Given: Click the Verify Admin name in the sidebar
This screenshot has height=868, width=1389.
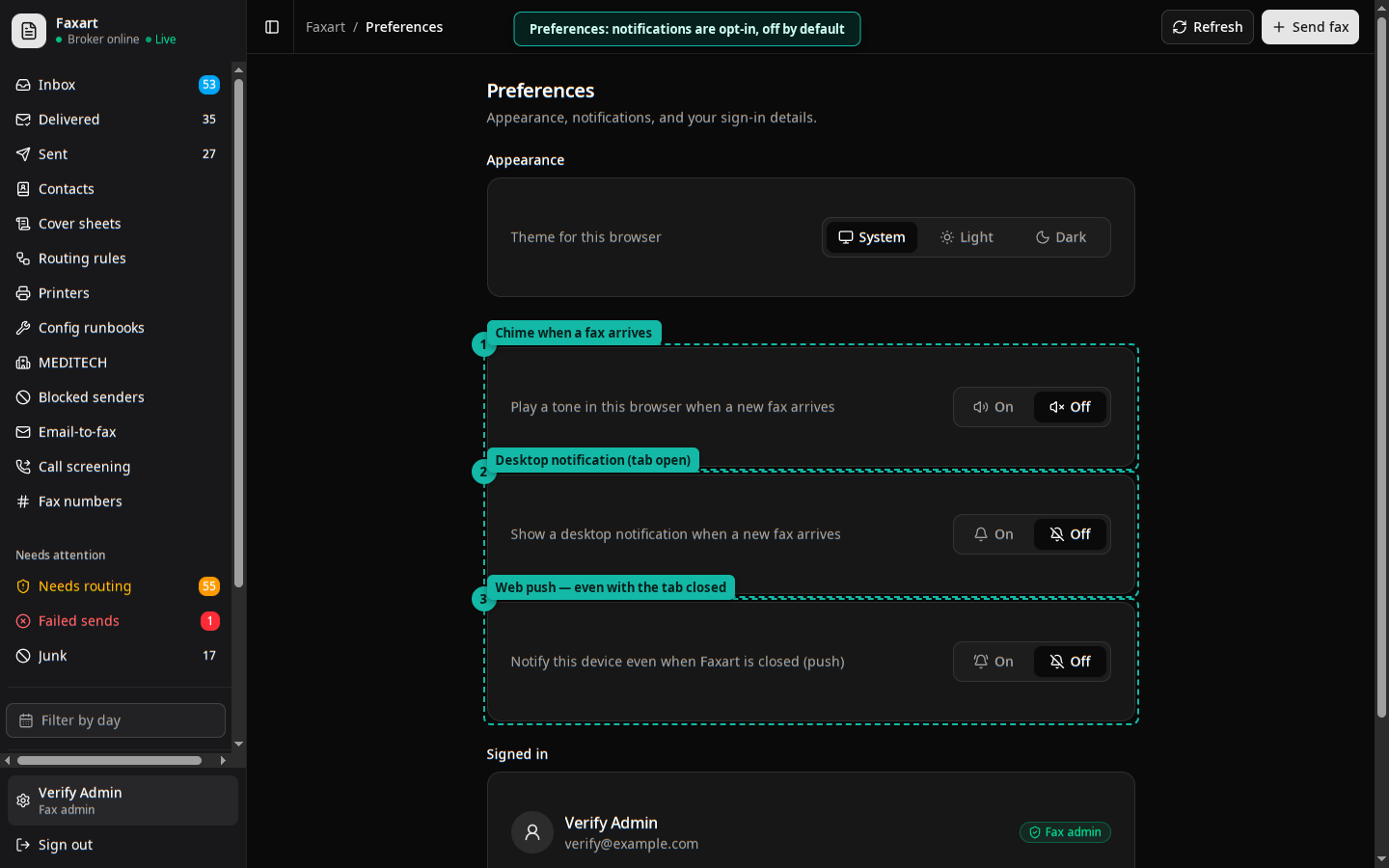Looking at the screenshot, I should tap(80, 793).
